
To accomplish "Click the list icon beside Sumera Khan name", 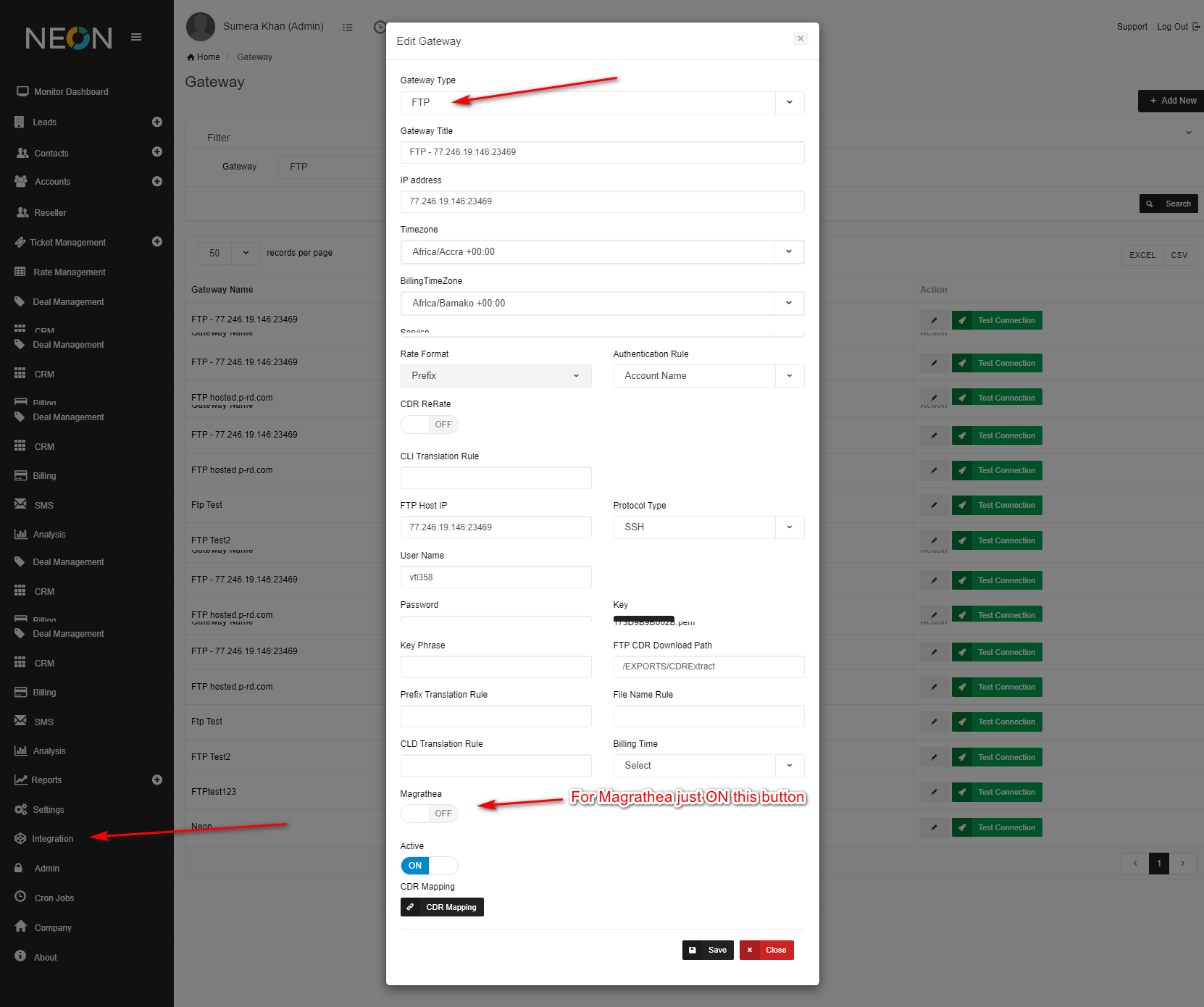I will [x=348, y=28].
